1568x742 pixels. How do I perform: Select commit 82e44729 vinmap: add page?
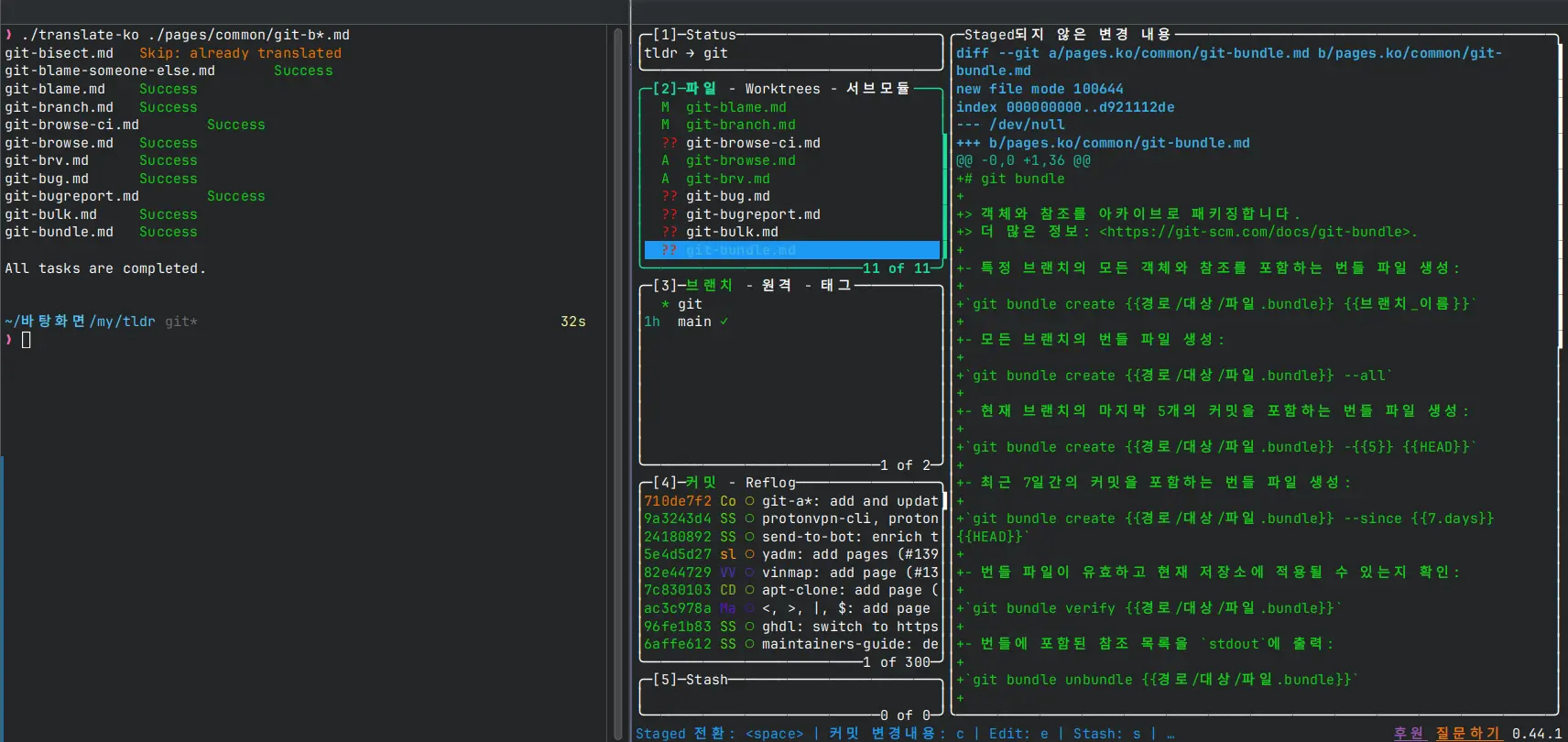(x=791, y=573)
